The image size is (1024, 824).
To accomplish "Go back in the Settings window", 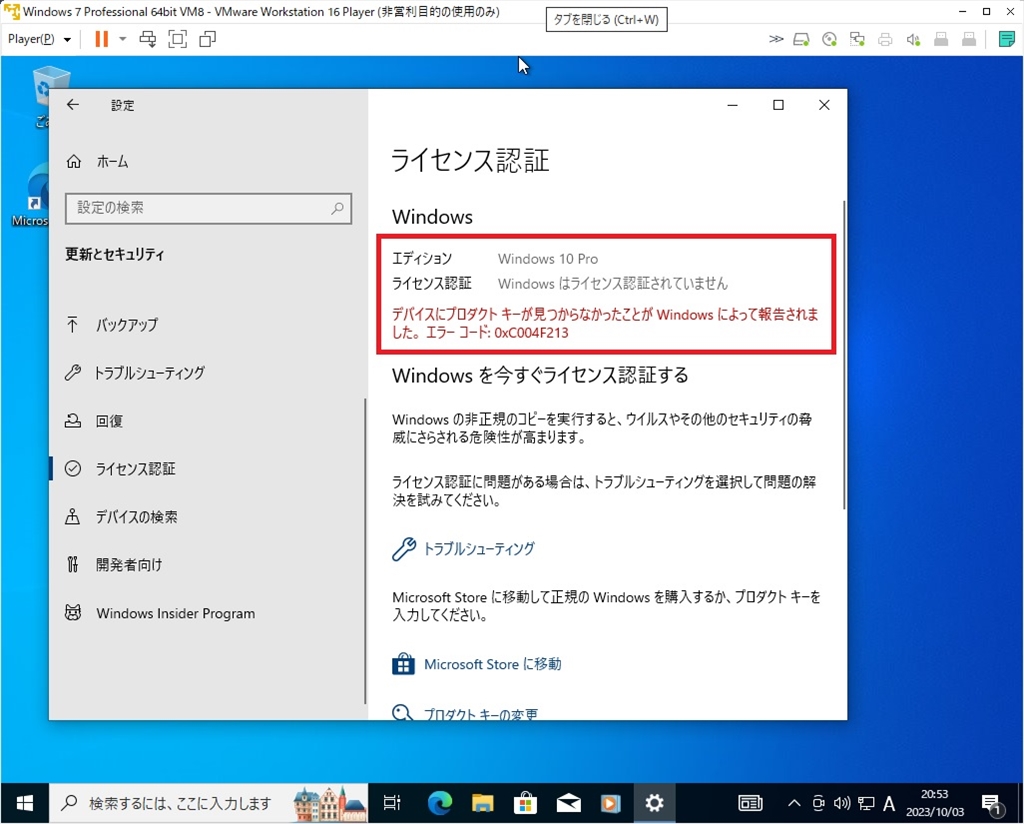I will pos(72,104).
